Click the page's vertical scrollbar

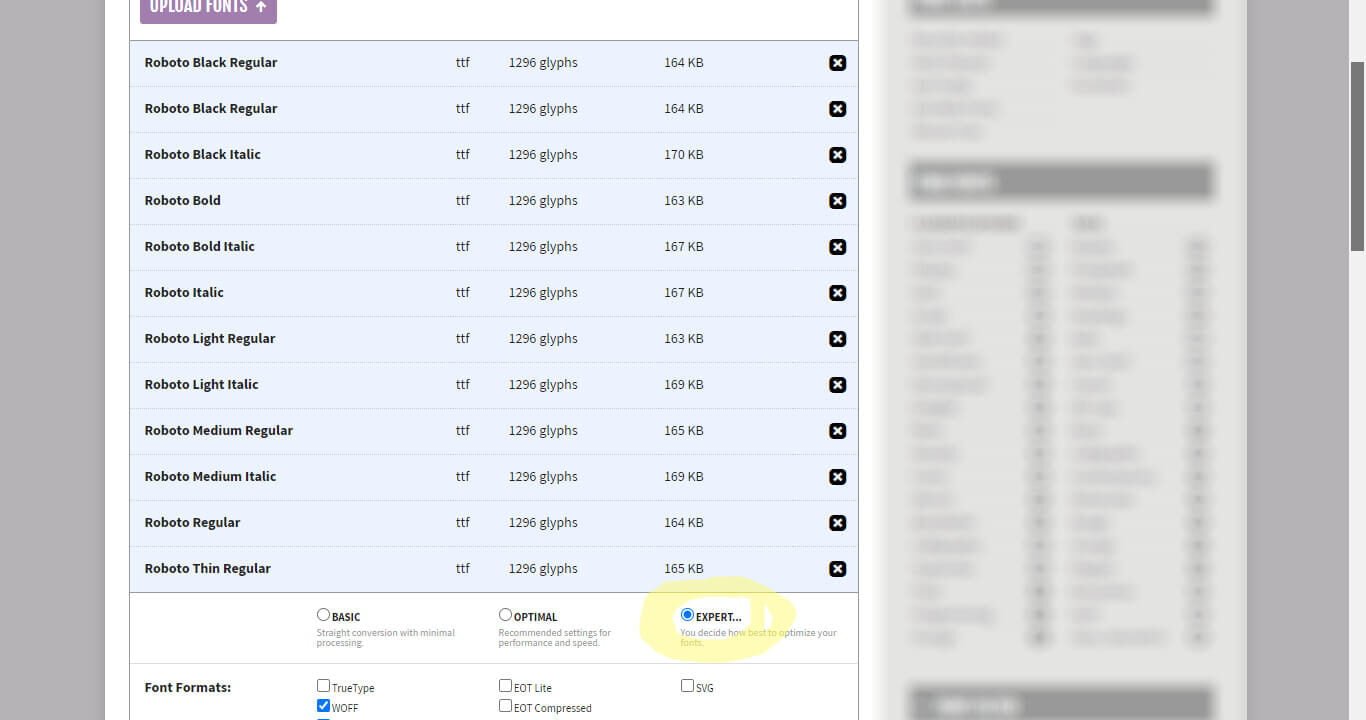1357,155
